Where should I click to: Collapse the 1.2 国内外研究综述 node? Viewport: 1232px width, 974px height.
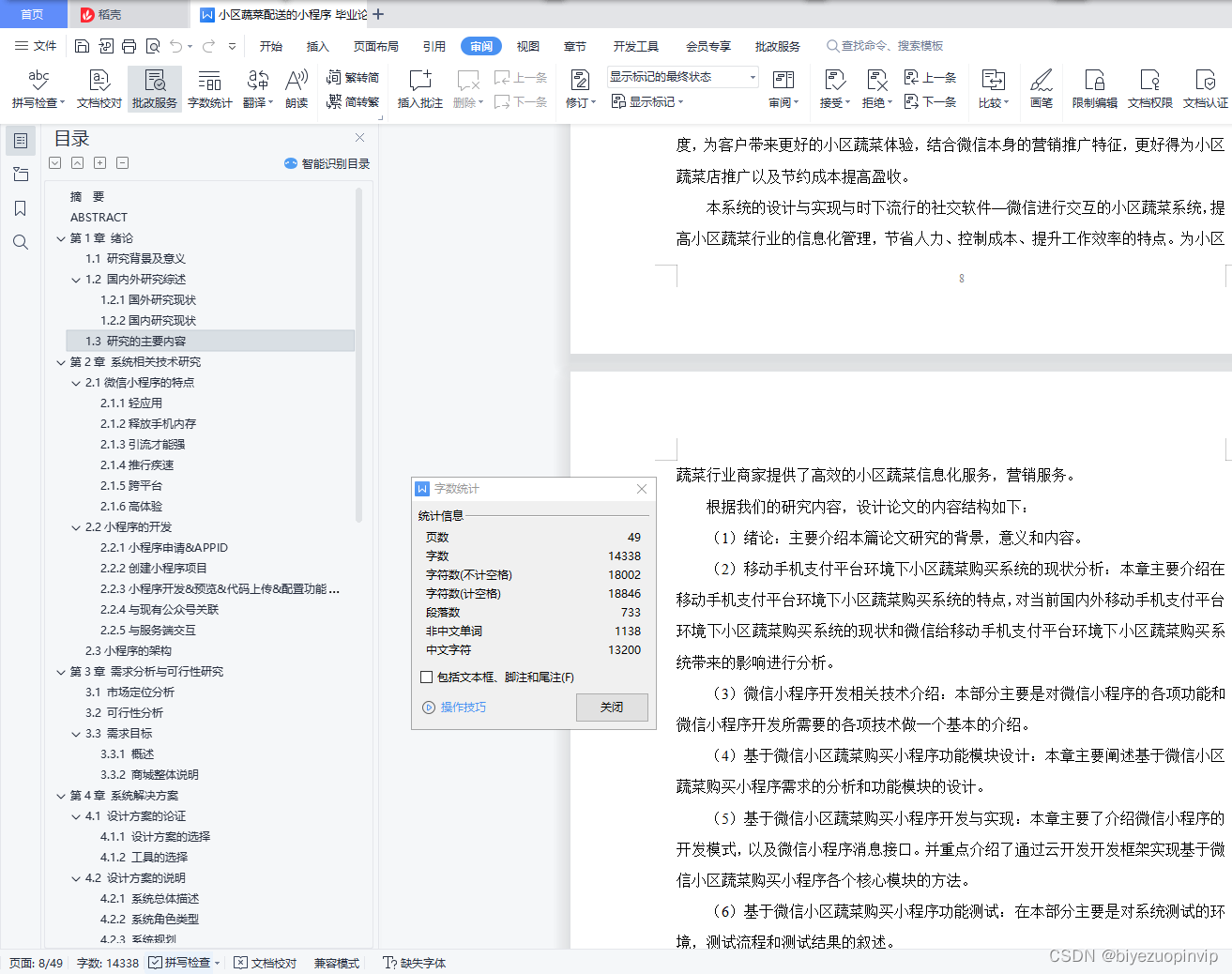point(76,280)
